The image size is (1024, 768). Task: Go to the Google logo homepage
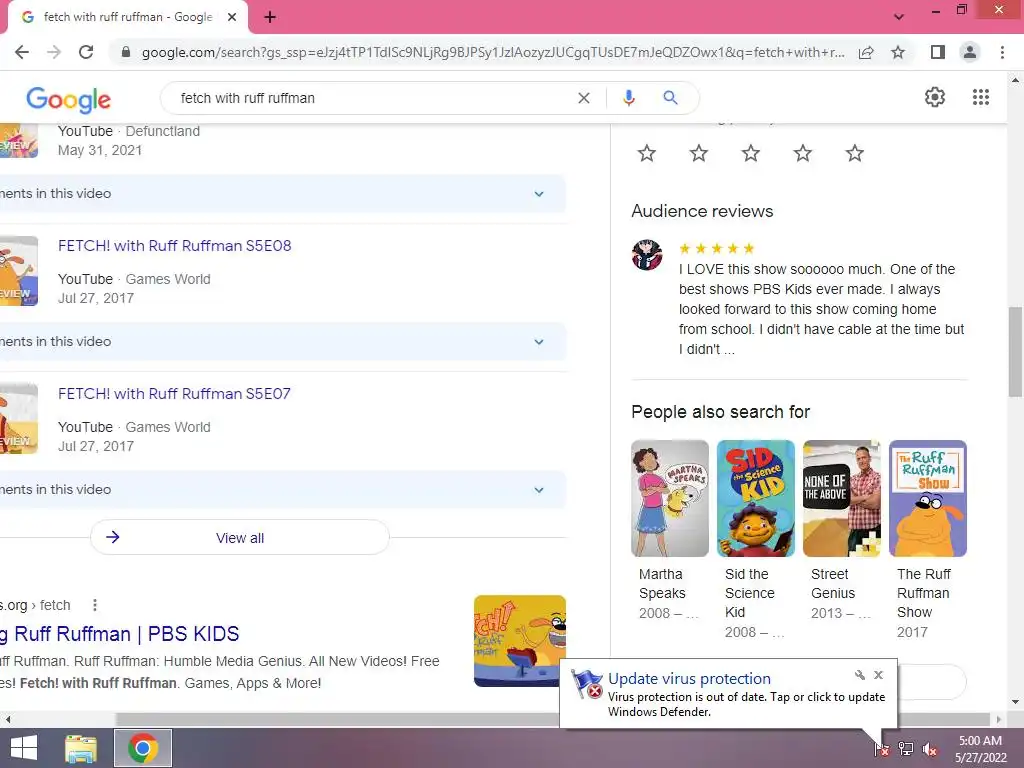[x=69, y=100]
